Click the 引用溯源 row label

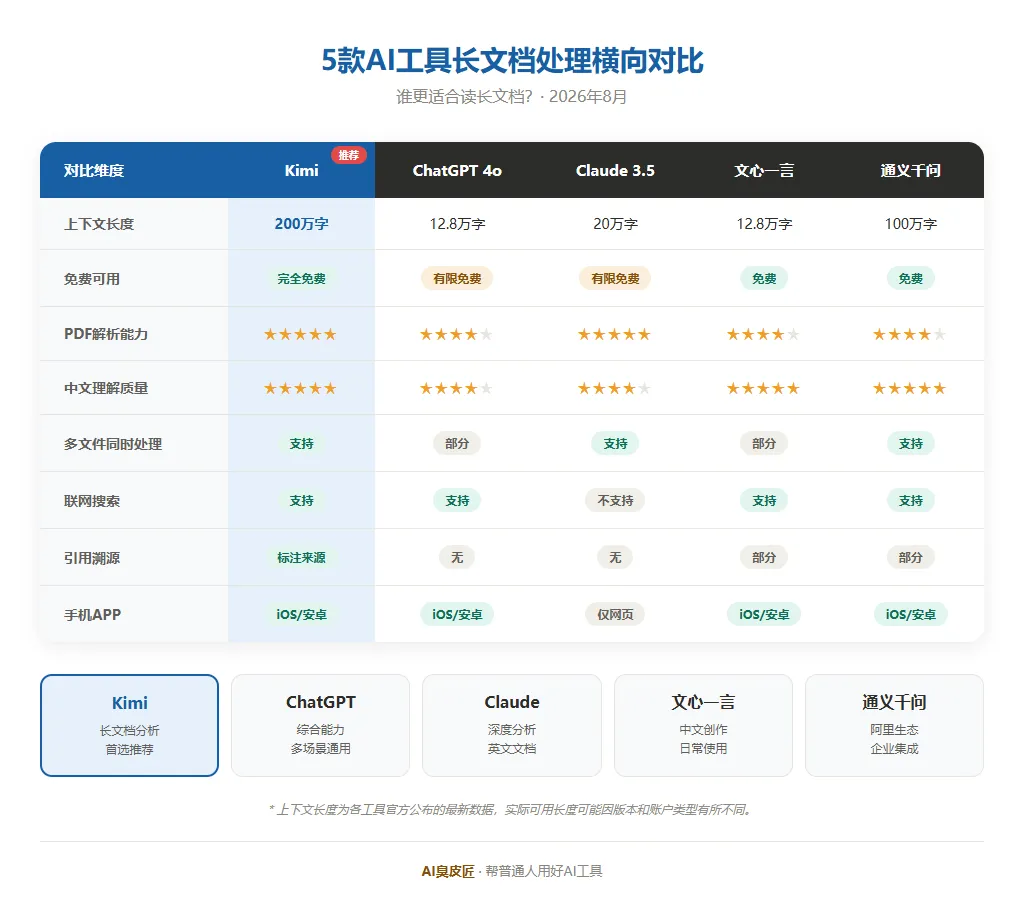(x=92, y=558)
